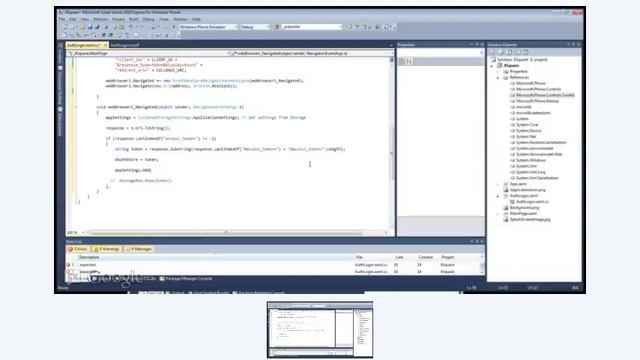Click the last Solution Explorer toolbar icon

coord(526,52)
